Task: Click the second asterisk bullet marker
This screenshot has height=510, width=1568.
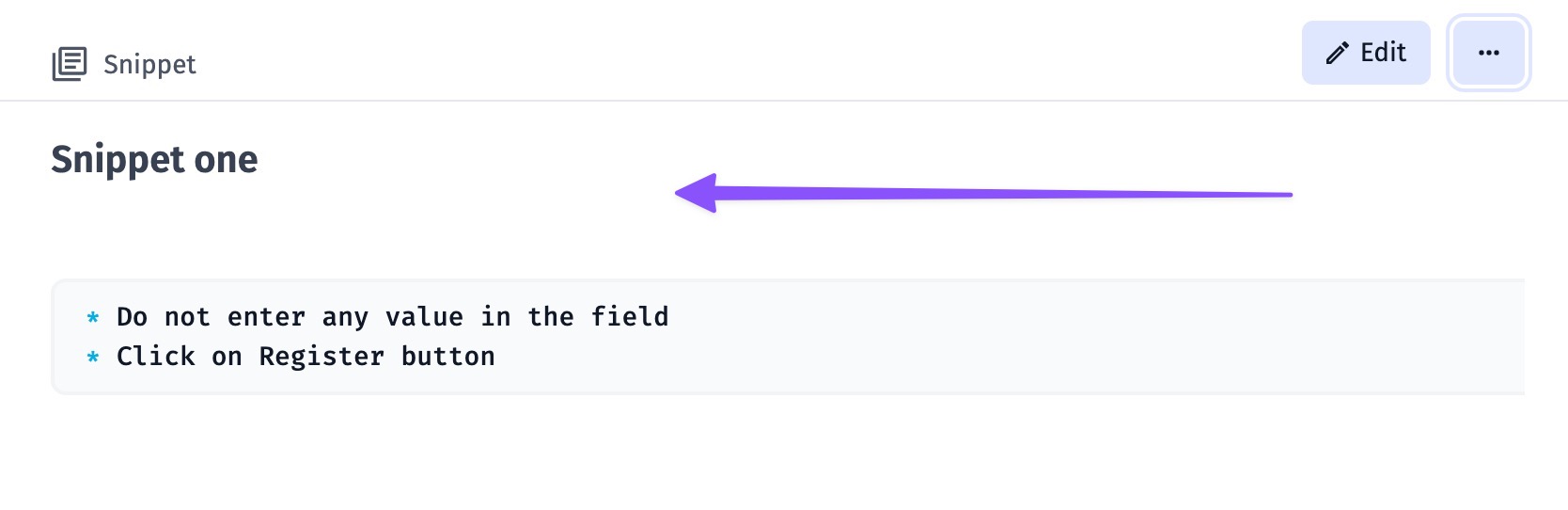Action: [x=93, y=358]
